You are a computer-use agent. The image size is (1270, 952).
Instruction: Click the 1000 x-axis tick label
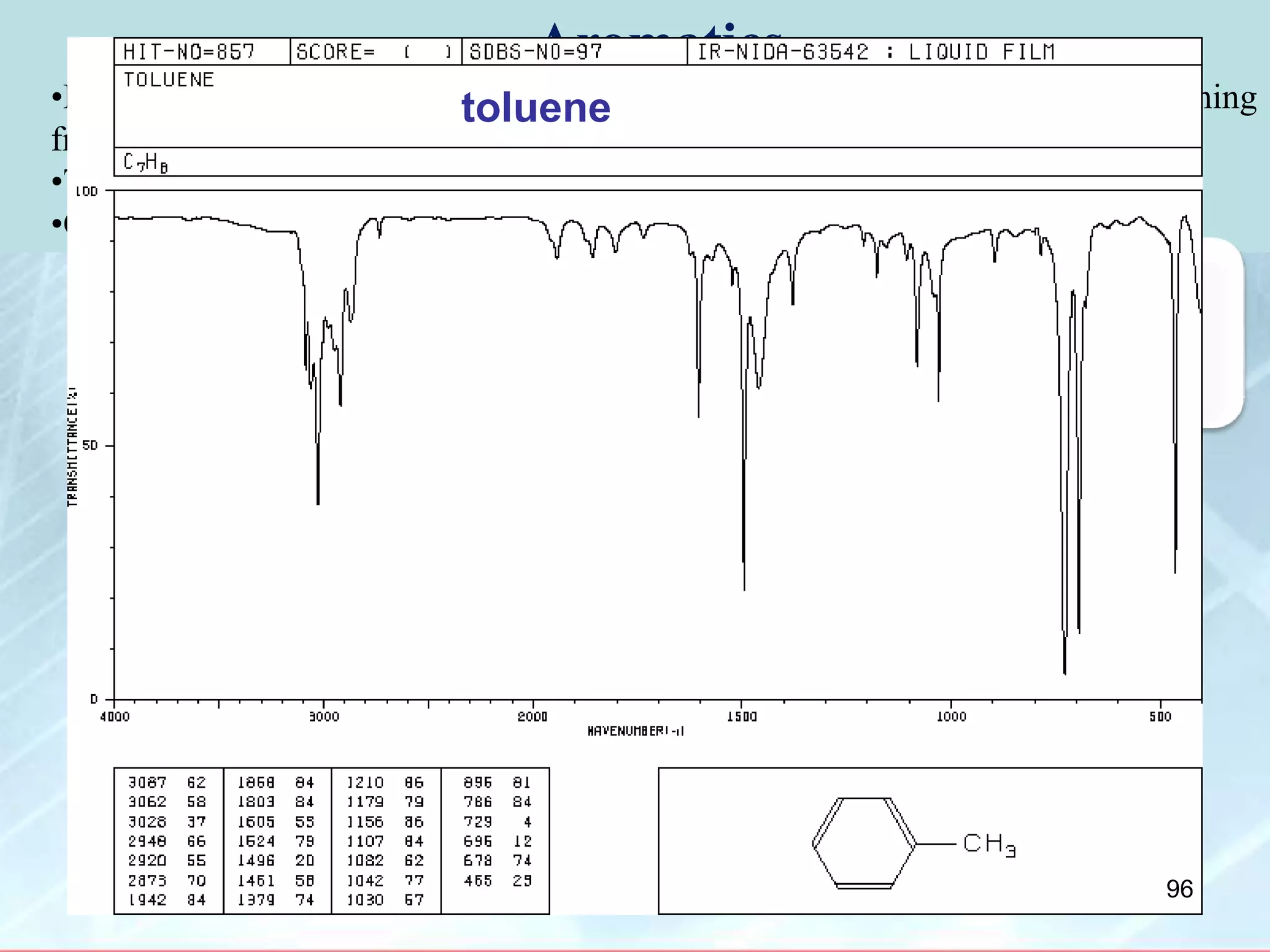[x=951, y=716]
